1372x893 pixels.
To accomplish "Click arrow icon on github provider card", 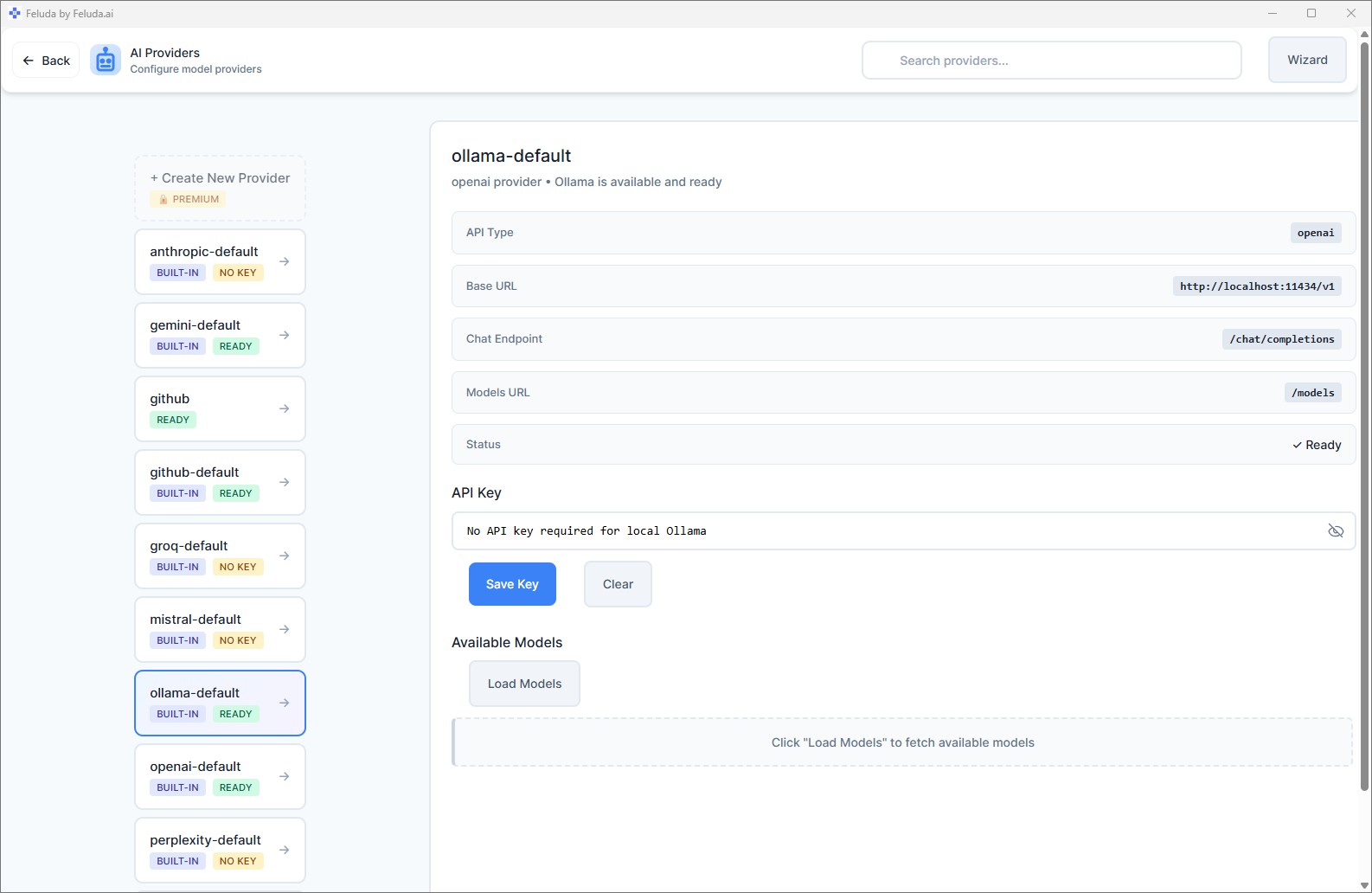I will pos(284,408).
